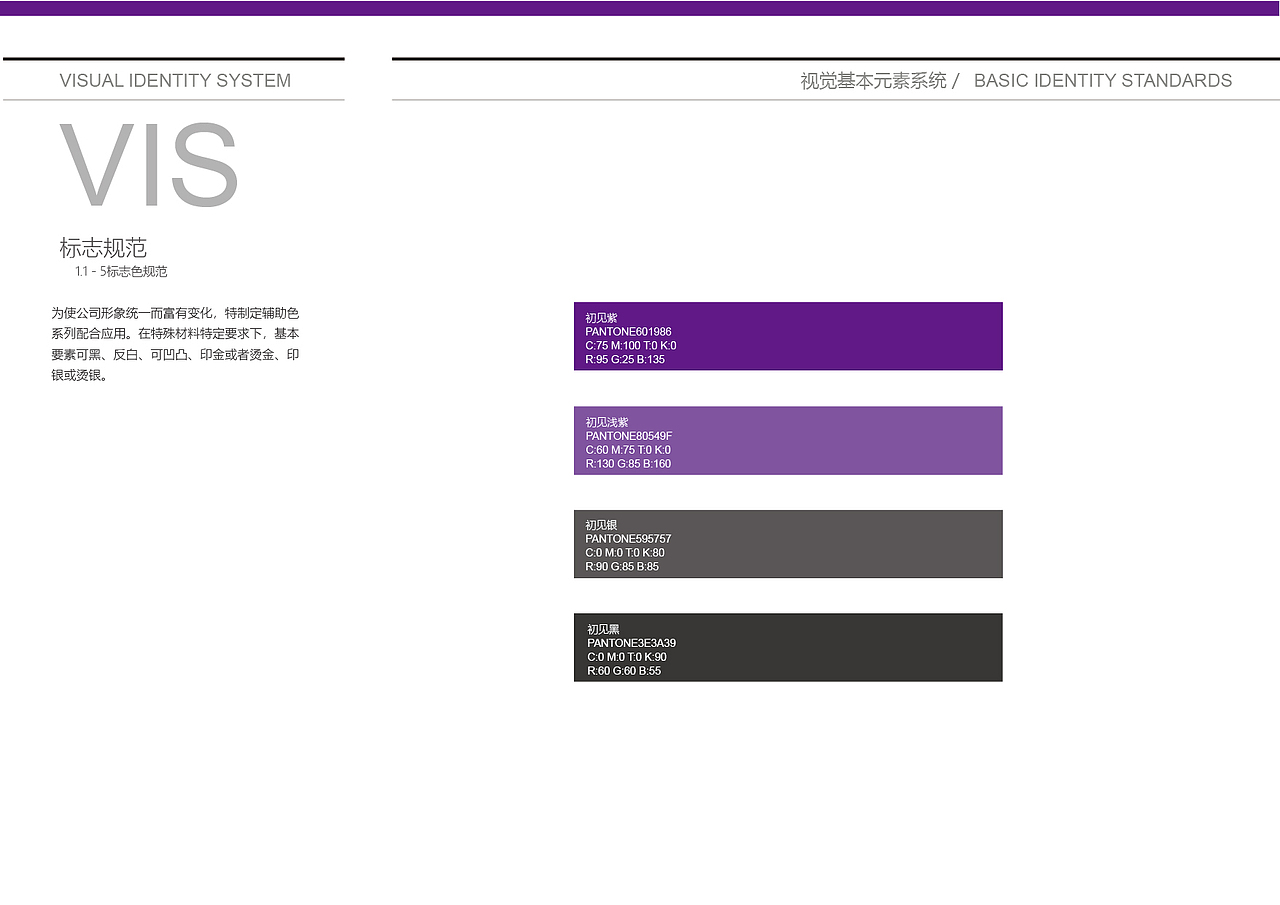Click the C:0 M:0 T:0 K:80 value
The height and width of the screenshot is (905, 1280).
click(x=626, y=553)
